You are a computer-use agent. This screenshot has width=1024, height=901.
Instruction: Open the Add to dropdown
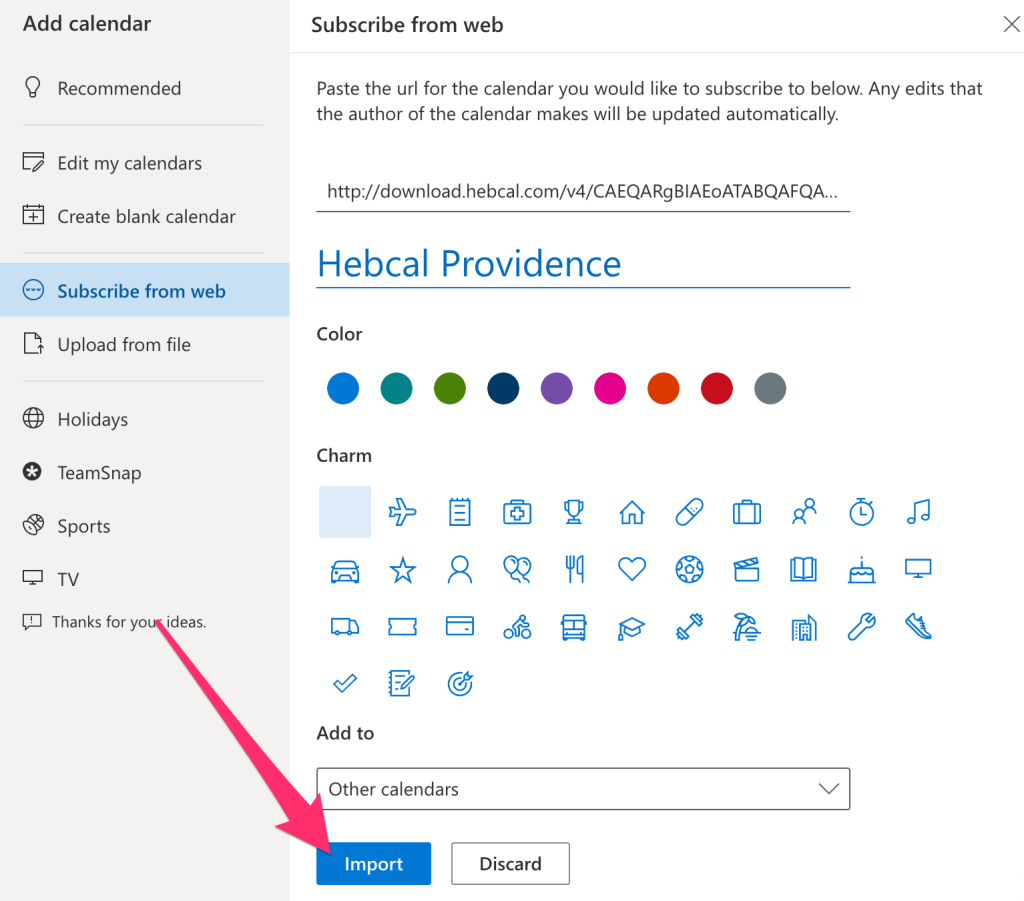click(x=583, y=789)
